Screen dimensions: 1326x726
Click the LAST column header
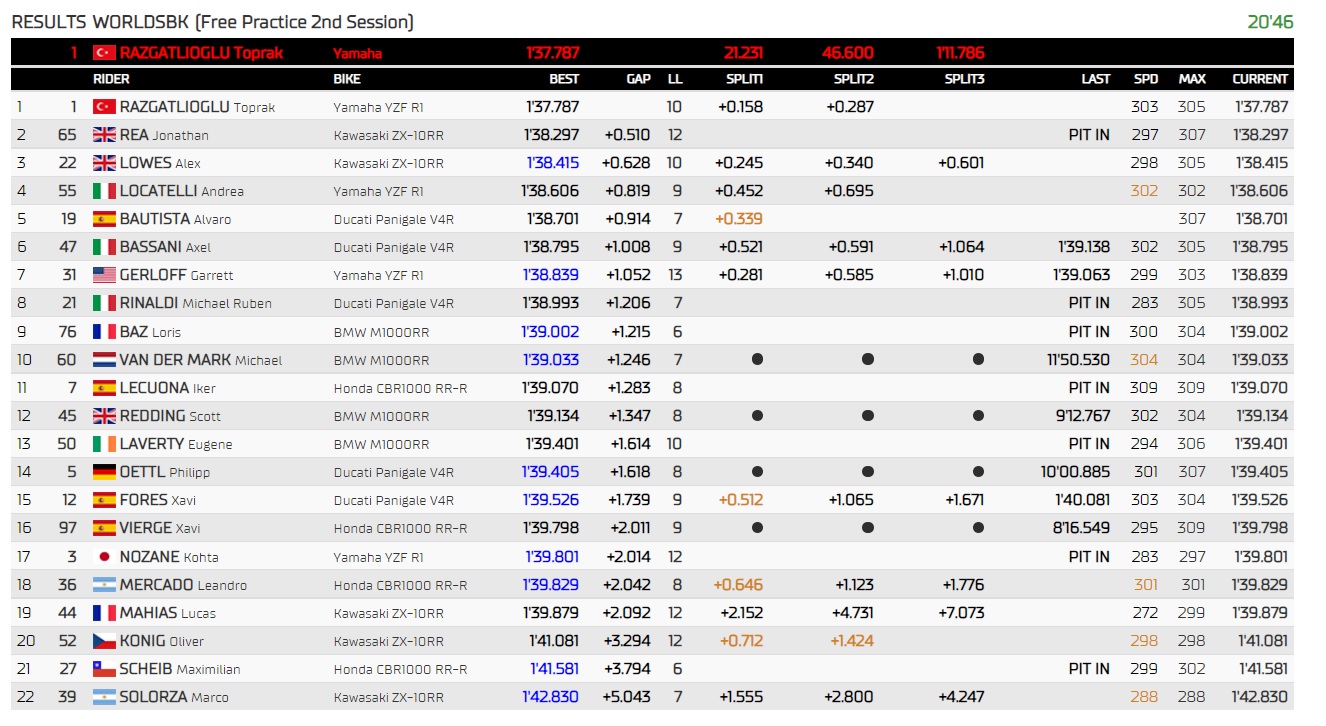pos(1096,79)
